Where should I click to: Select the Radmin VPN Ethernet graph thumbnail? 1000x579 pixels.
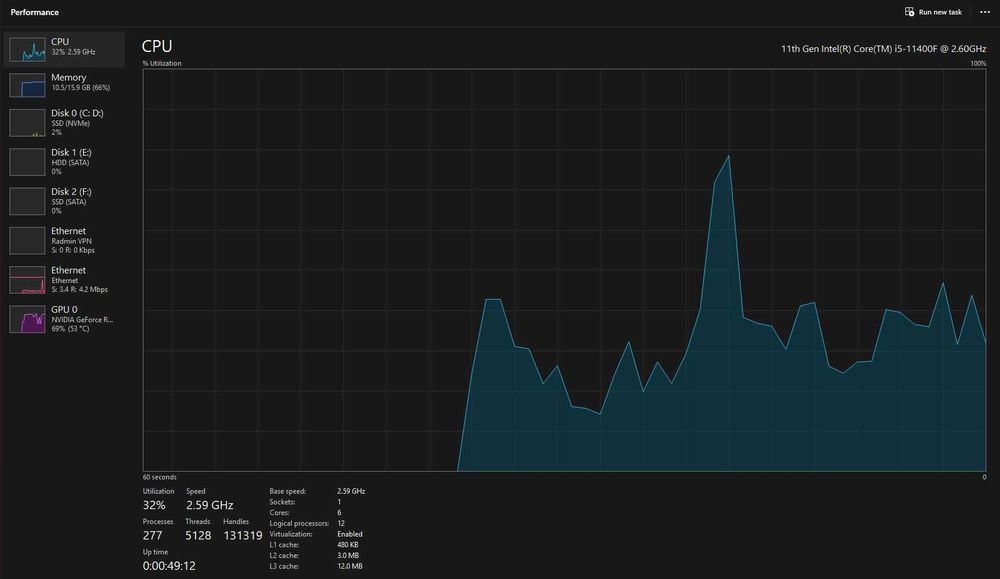[27, 240]
